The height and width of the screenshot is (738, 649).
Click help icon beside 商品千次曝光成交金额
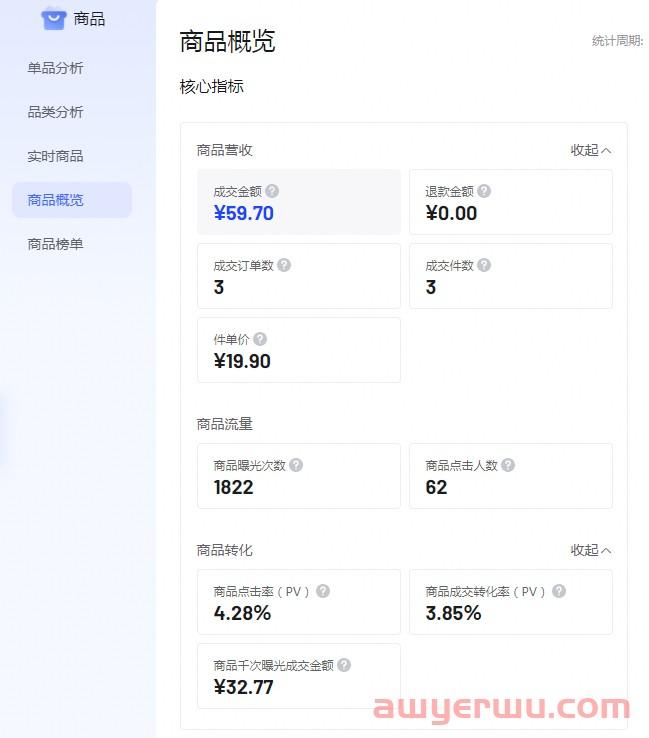click(x=344, y=665)
